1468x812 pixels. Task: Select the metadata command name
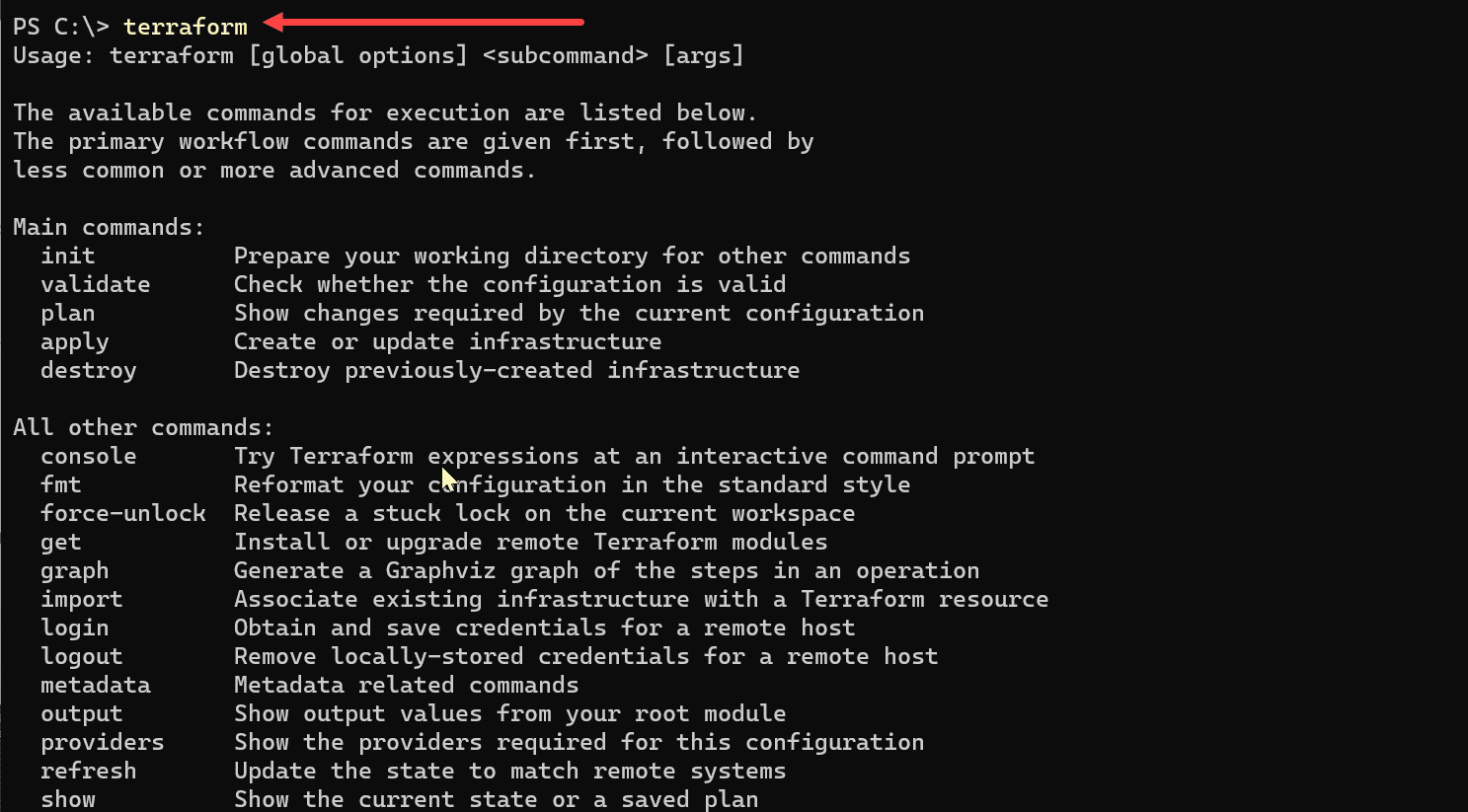pos(96,685)
